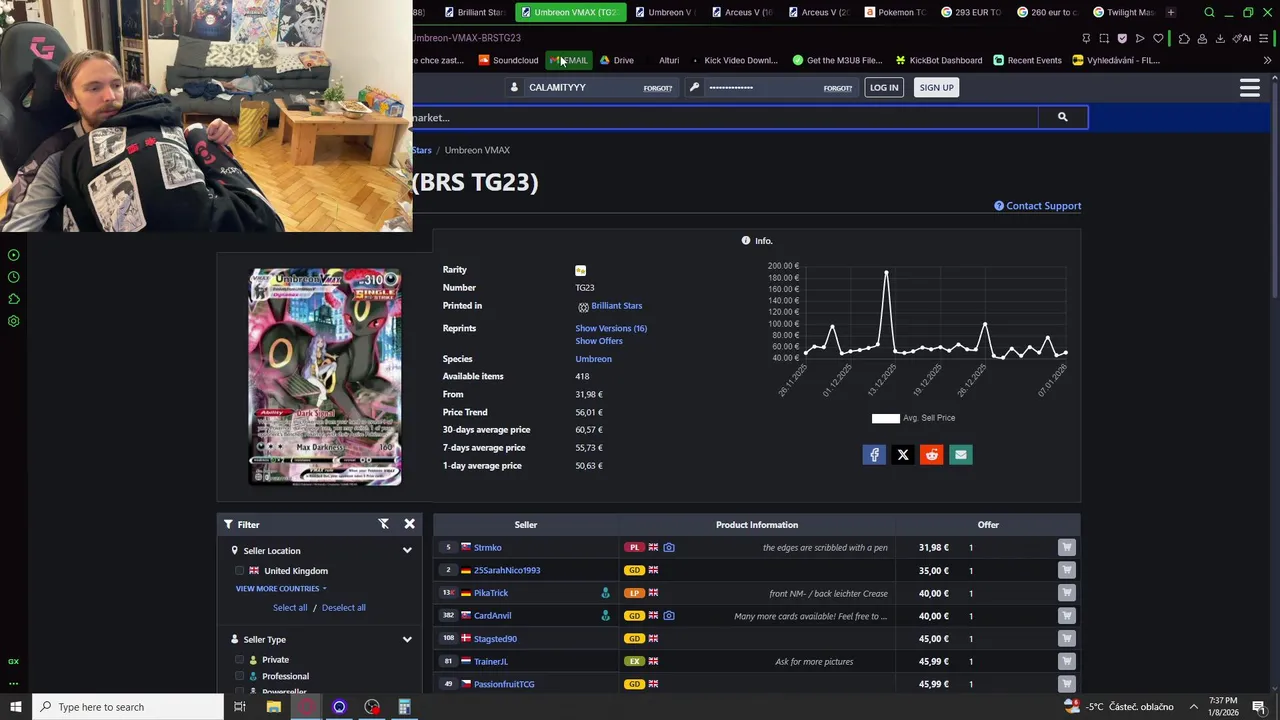This screenshot has width=1280, height=720.
Task: Open the browser downloads icon
Action: (1220, 38)
